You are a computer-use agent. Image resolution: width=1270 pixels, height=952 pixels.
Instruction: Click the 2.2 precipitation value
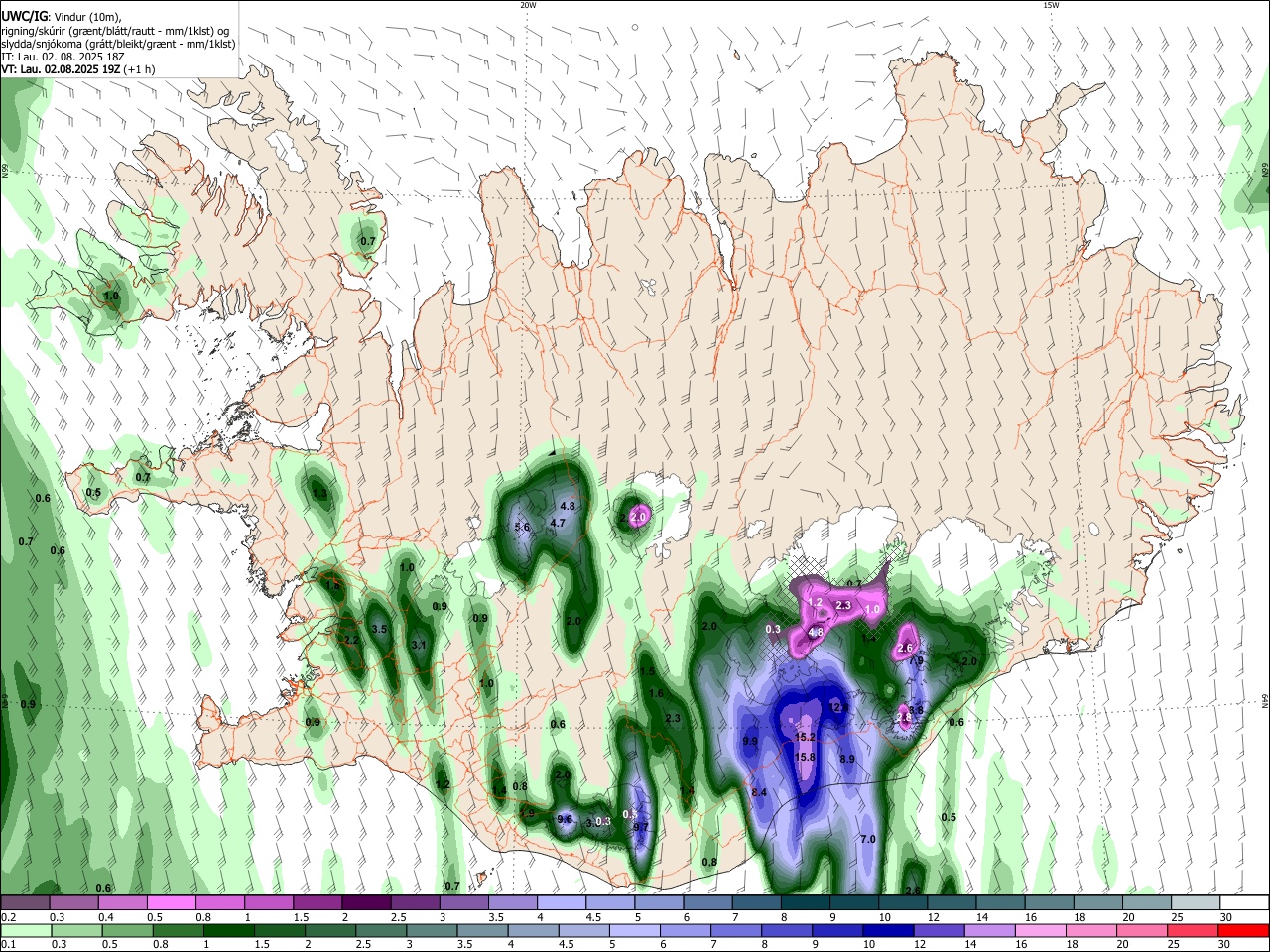point(350,641)
